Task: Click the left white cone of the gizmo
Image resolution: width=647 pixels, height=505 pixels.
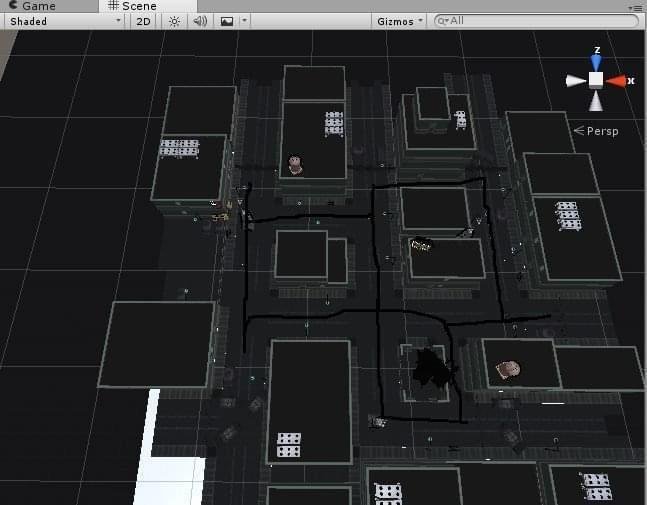Action: (x=576, y=81)
